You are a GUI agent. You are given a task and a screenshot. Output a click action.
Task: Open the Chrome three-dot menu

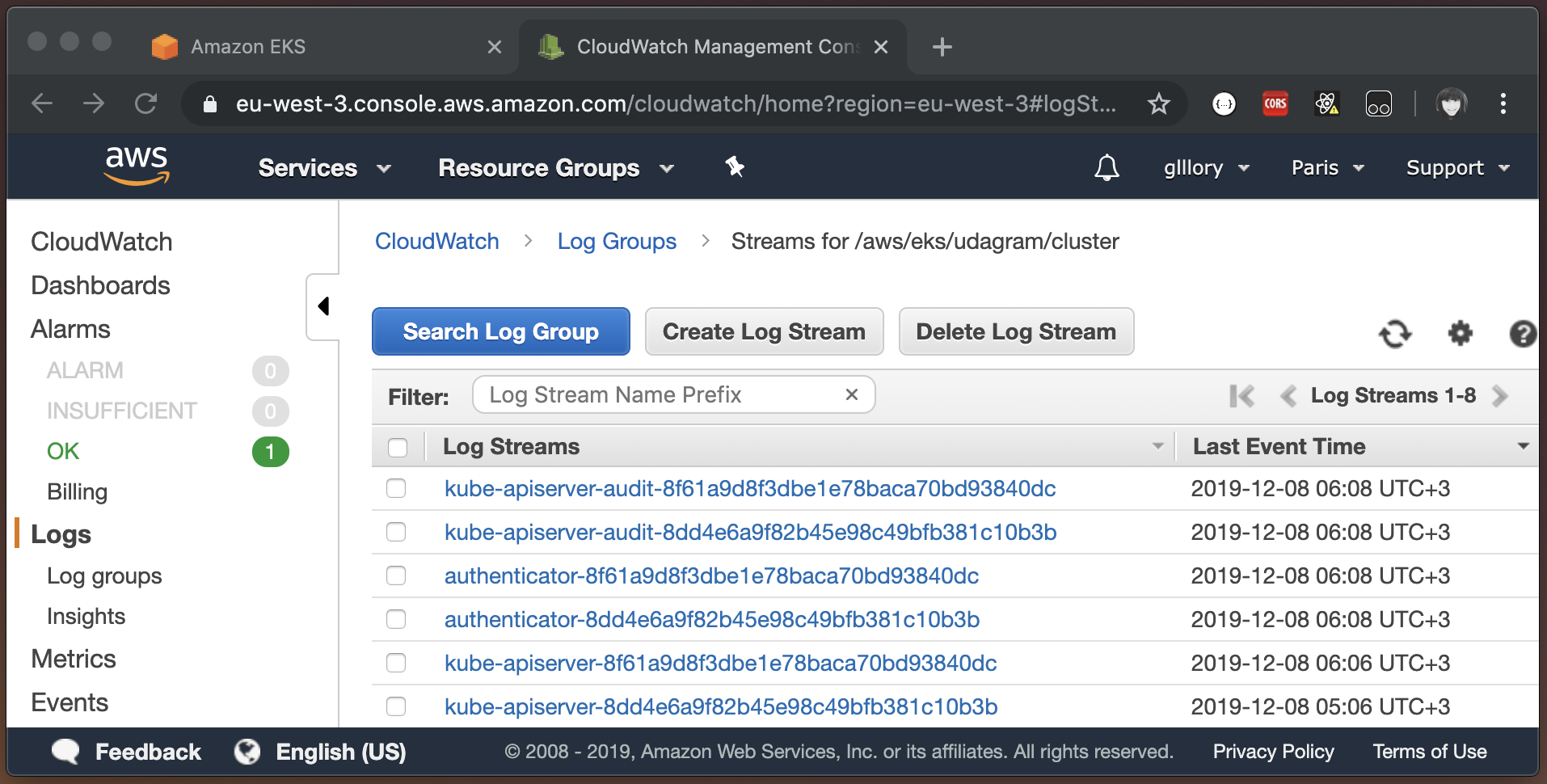point(1503,103)
